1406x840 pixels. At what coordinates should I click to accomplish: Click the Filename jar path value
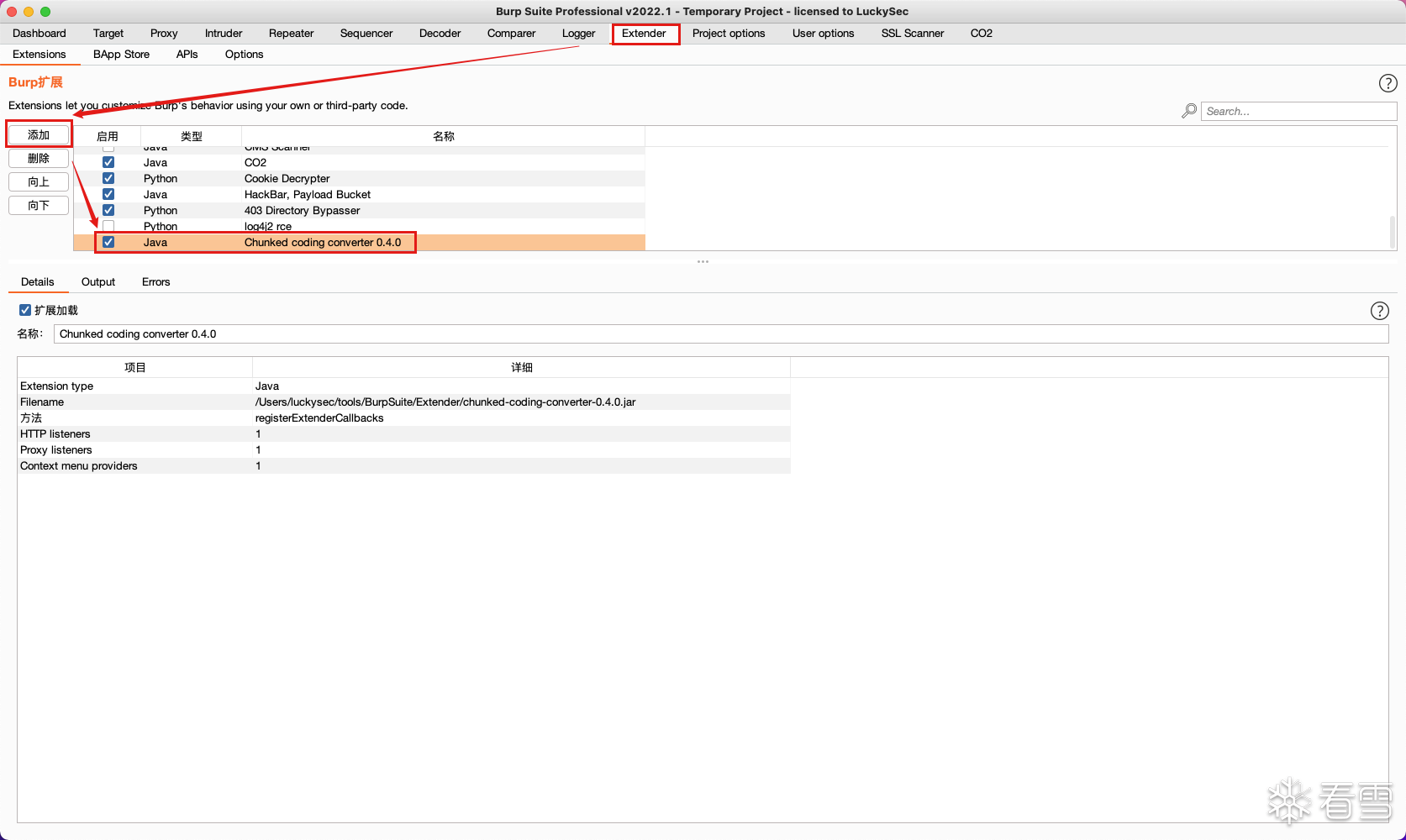coord(445,402)
